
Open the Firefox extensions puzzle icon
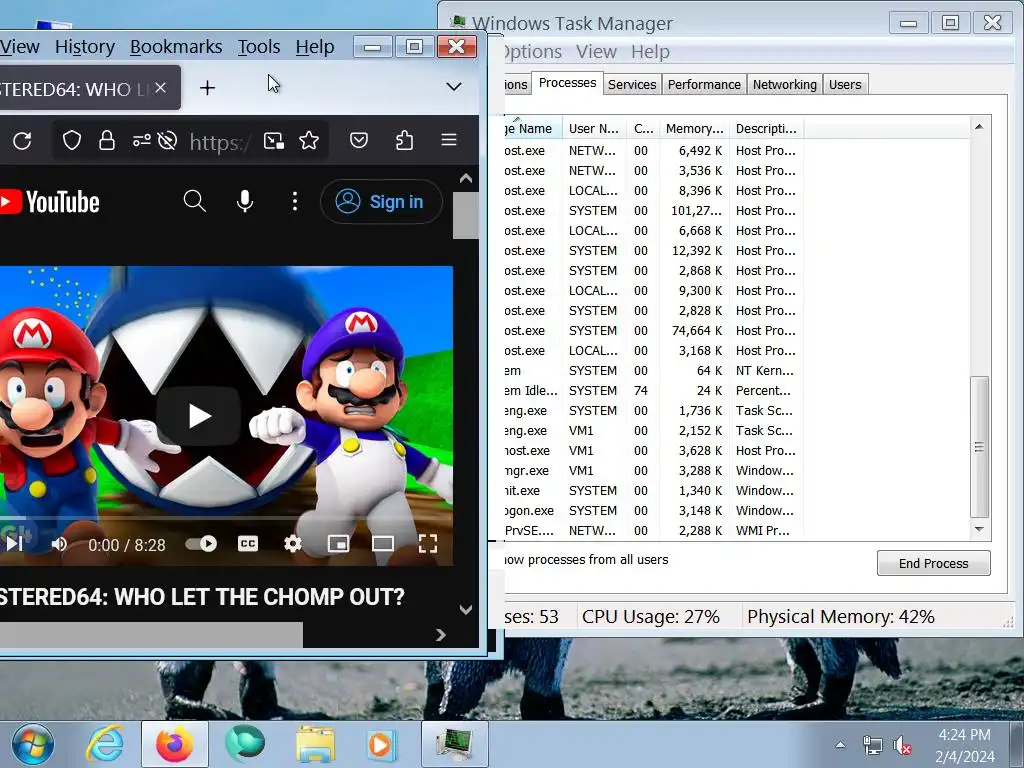pyautogui.click(x=404, y=140)
